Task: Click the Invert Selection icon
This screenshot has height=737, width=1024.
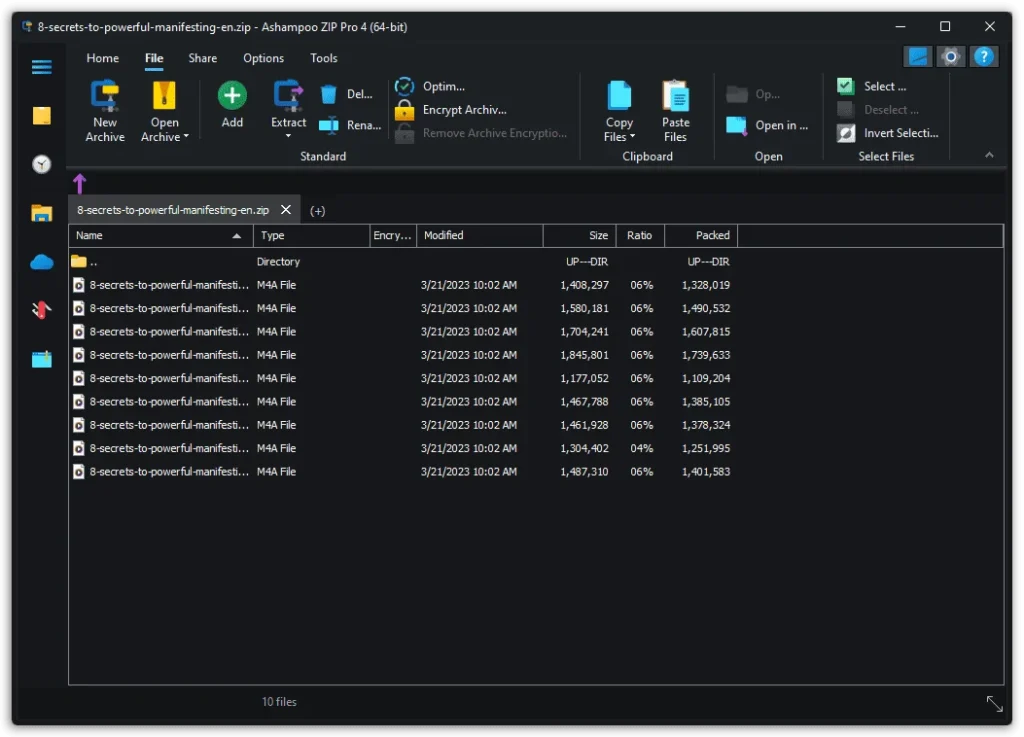Action: 846,133
